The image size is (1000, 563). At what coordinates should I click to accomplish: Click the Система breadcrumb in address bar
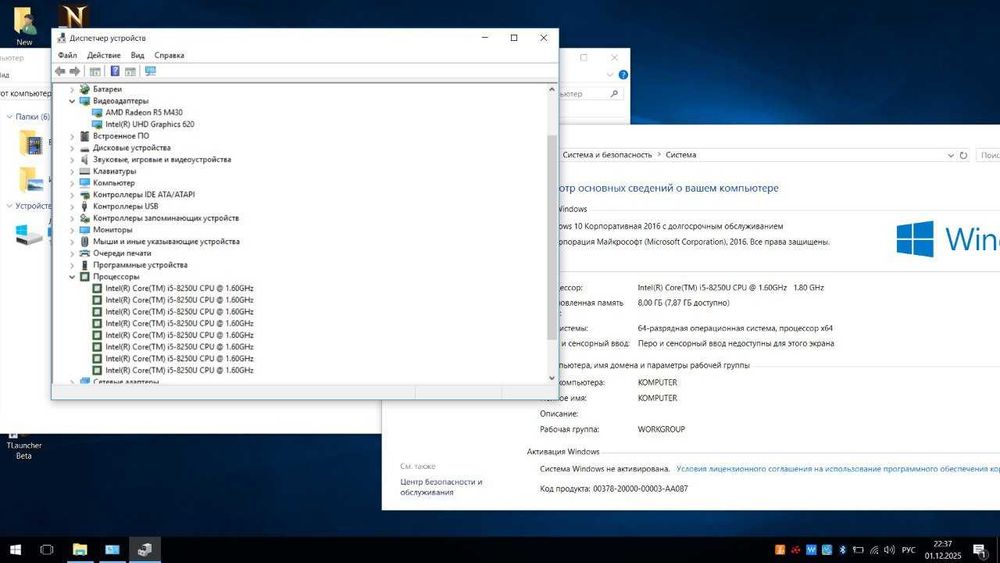tap(680, 155)
